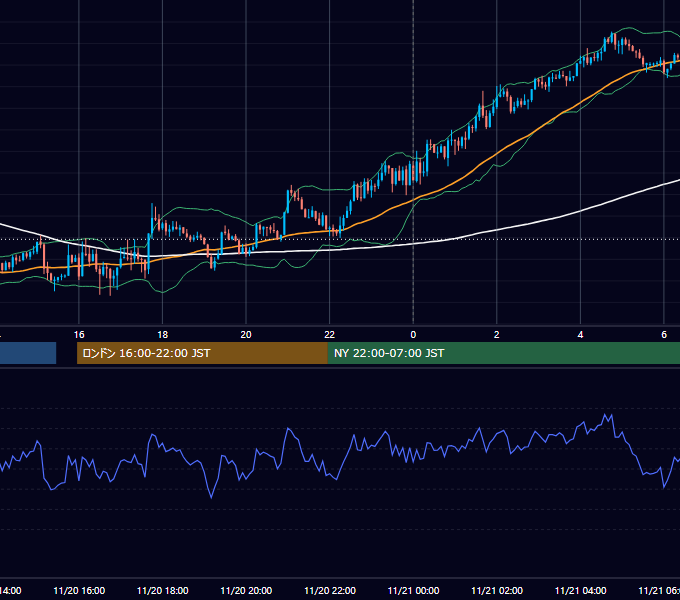Click the hour label 6 on chart axis

click(664, 335)
